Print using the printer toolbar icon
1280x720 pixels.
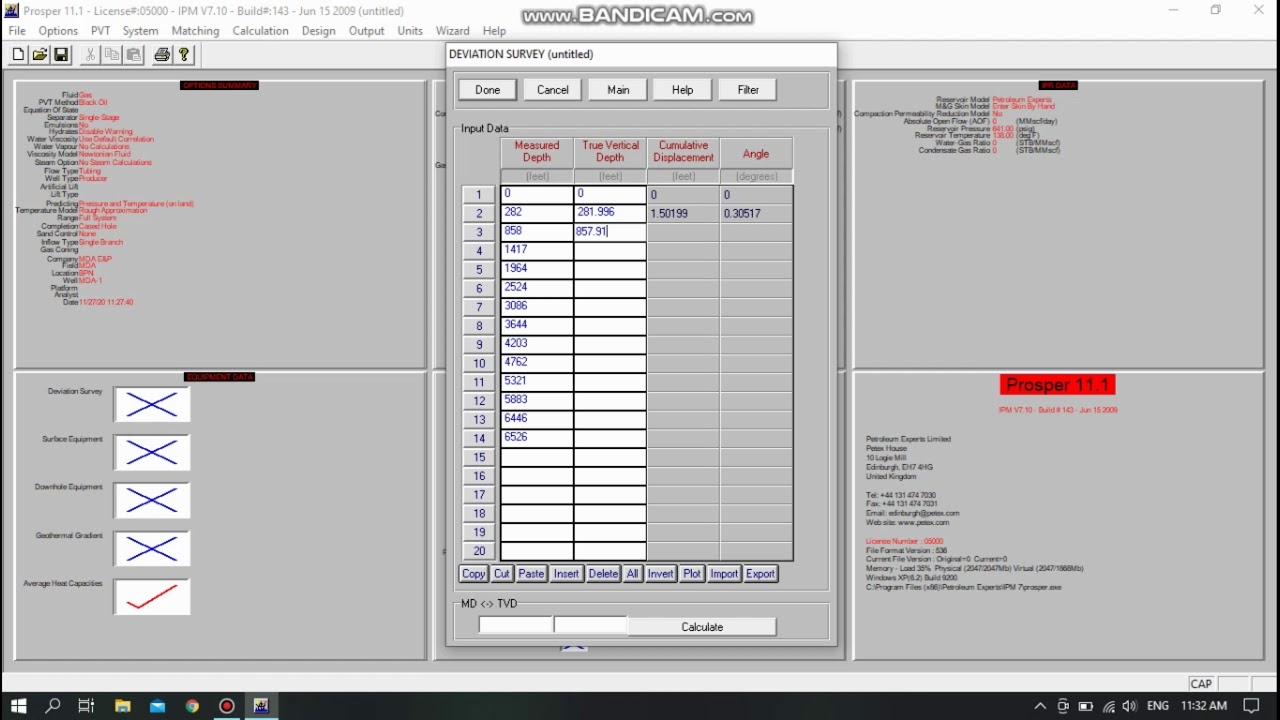pyautogui.click(x=162, y=55)
